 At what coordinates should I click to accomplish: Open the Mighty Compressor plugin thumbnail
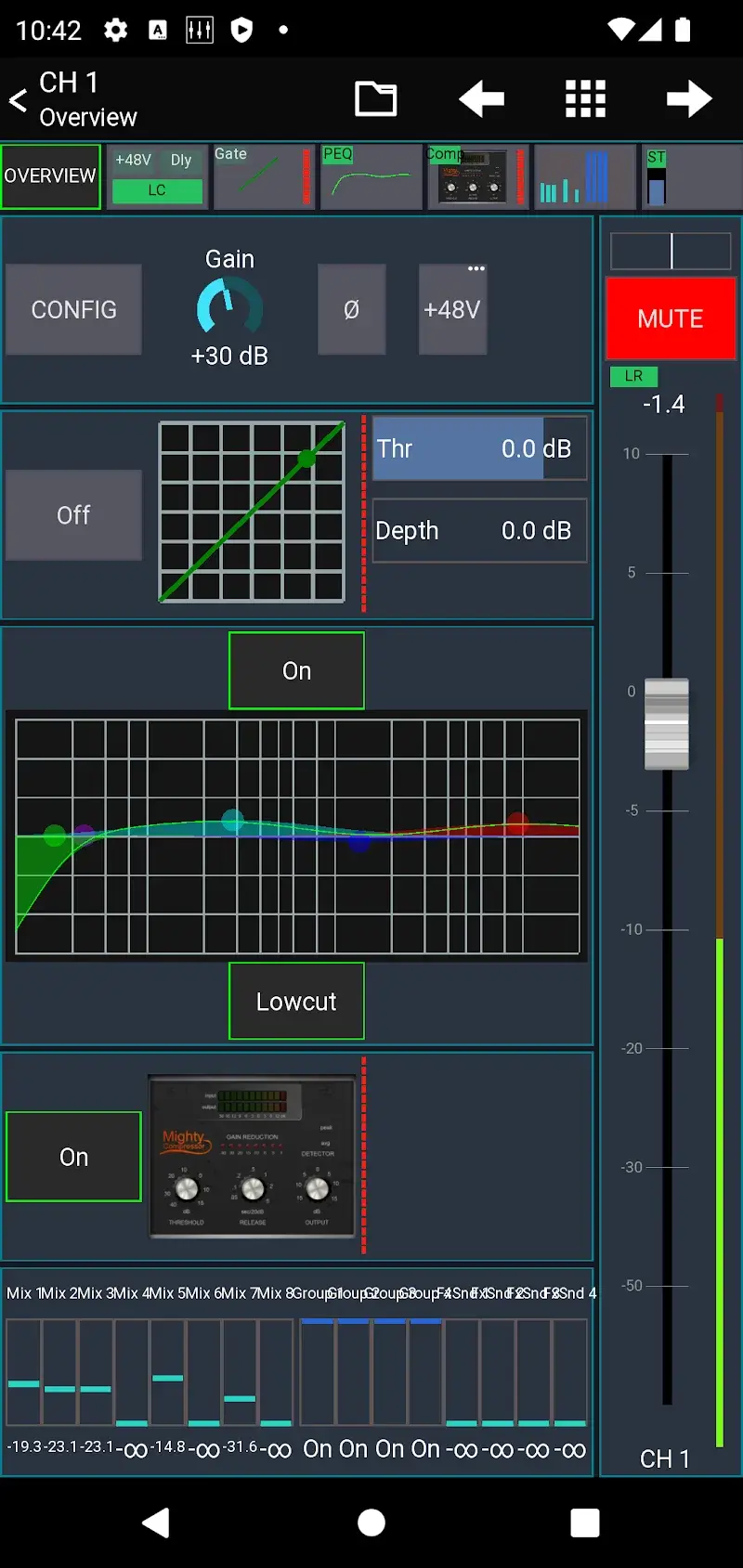coord(253,1157)
